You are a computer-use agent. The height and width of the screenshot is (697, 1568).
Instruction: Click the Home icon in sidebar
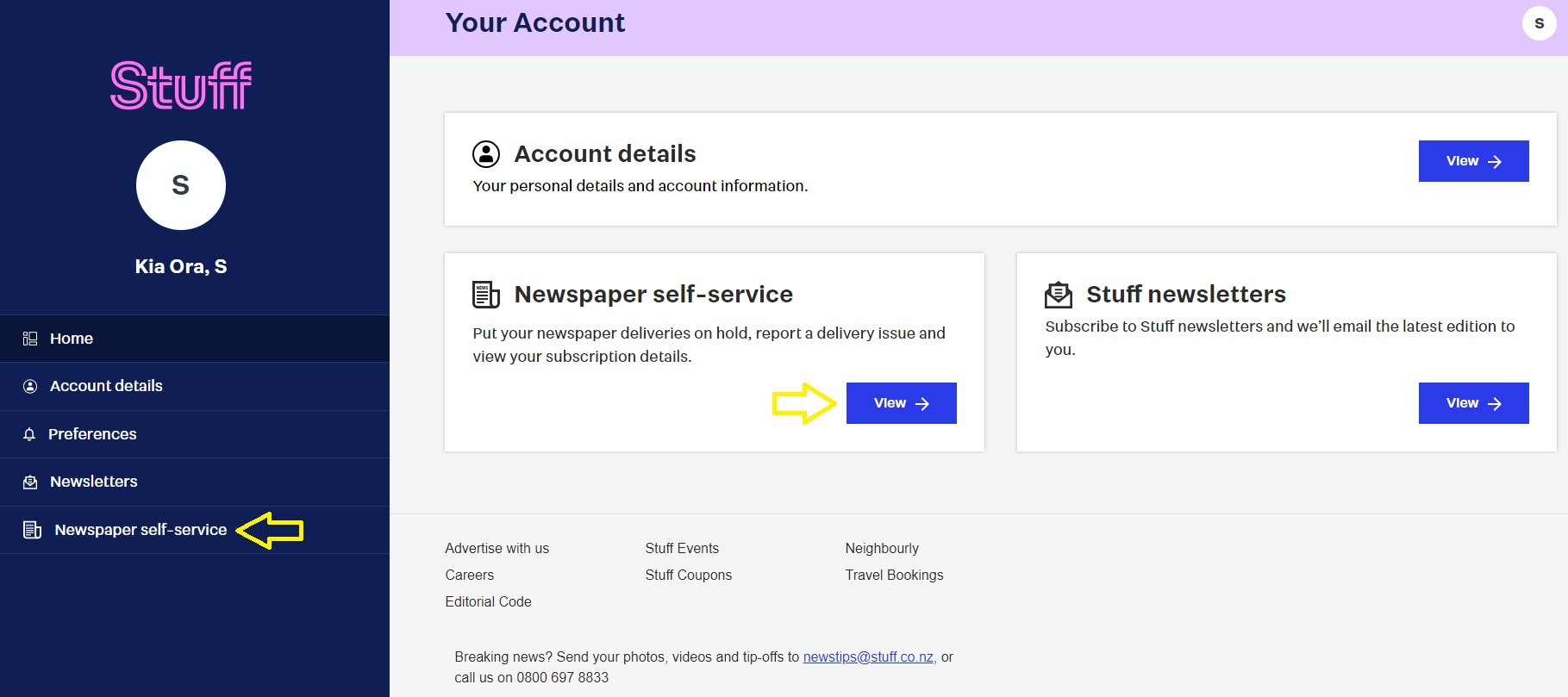30,339
